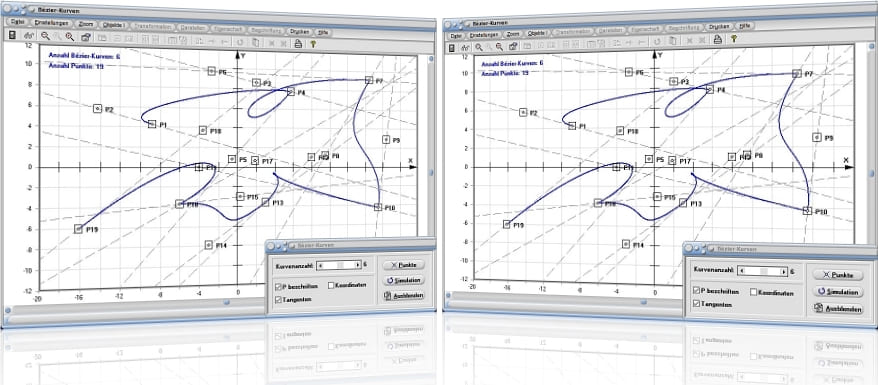Select control point P9 in the right graph
The width and height of the screenshot is (878, 385).
point(816,137)
